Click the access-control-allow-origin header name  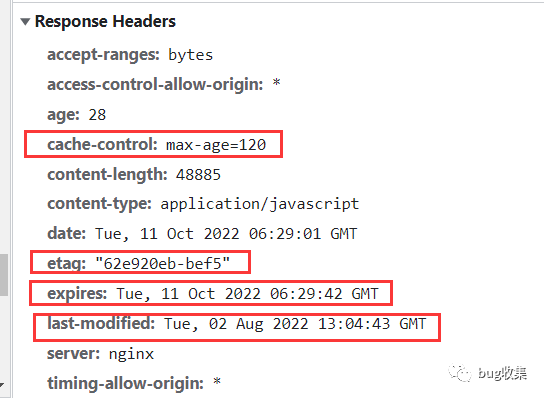[155, 85]
